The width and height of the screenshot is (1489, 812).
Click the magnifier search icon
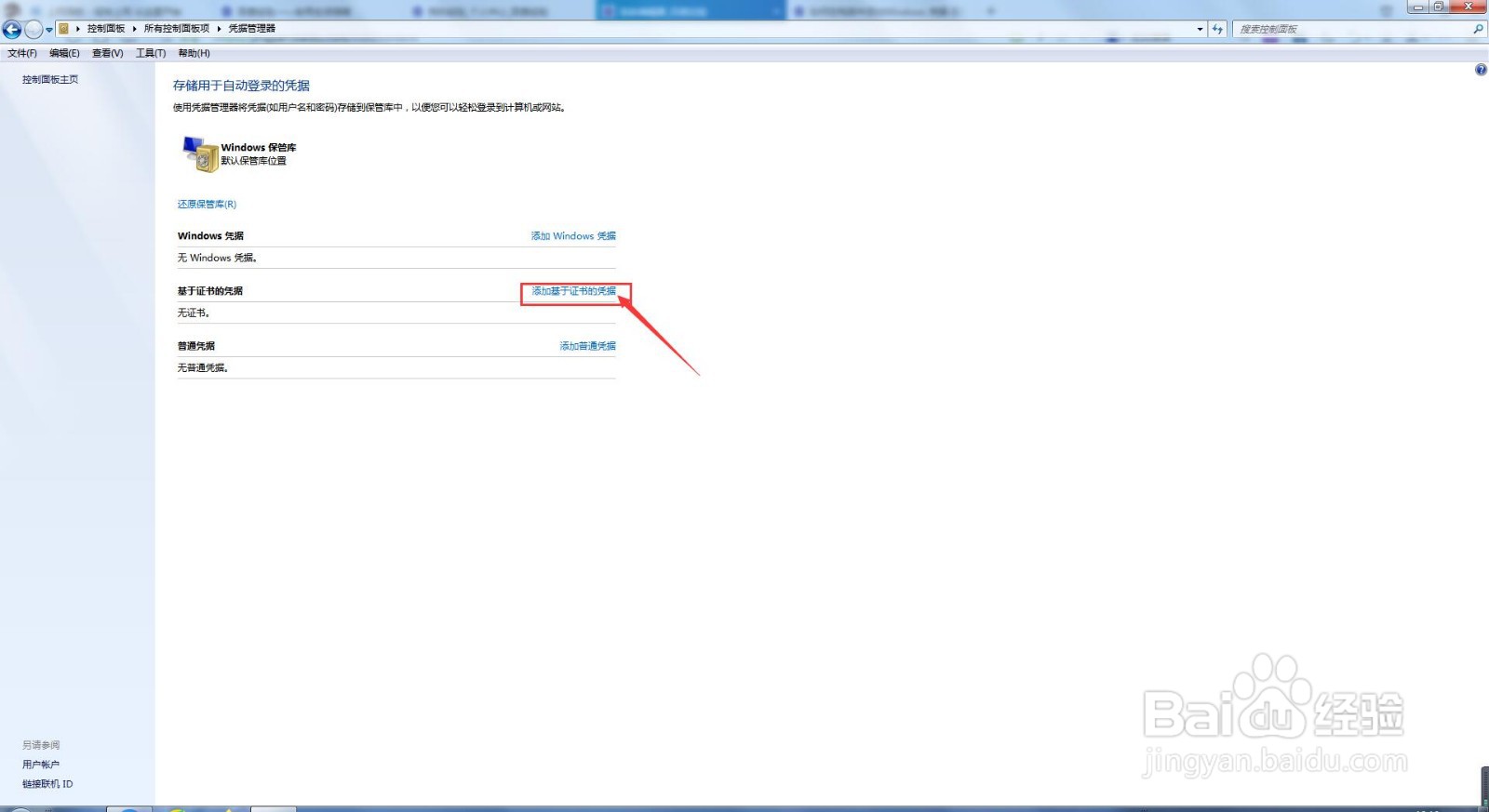point(1478,30)
